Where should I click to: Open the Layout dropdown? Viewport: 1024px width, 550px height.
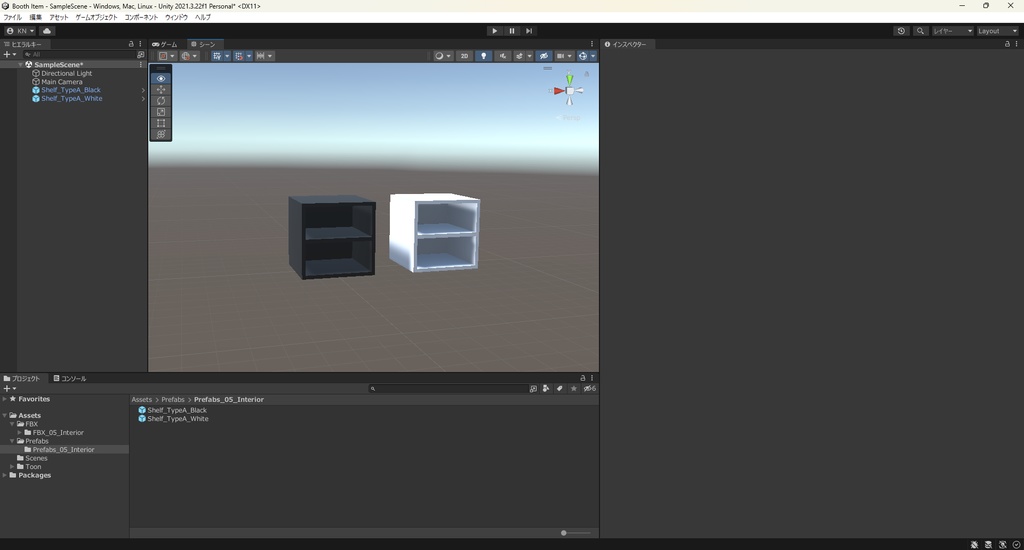pos(997,31)
